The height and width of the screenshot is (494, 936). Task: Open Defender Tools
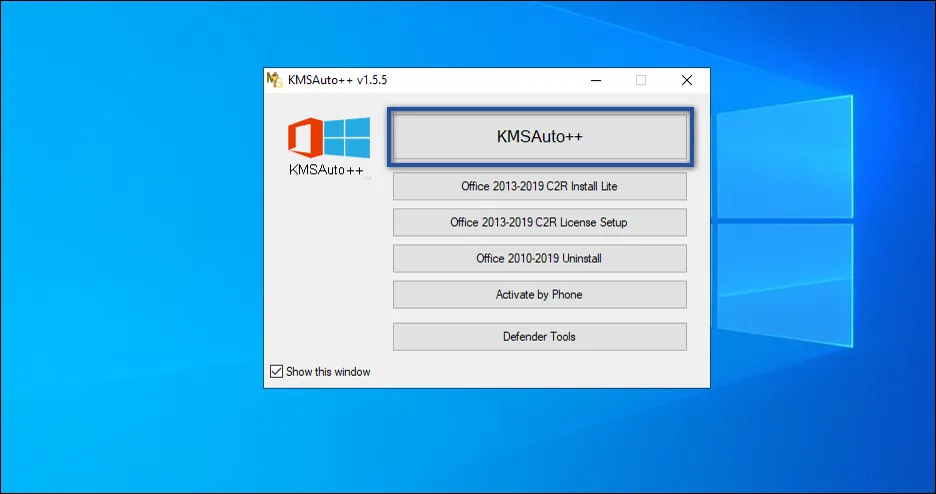(539, 336)
